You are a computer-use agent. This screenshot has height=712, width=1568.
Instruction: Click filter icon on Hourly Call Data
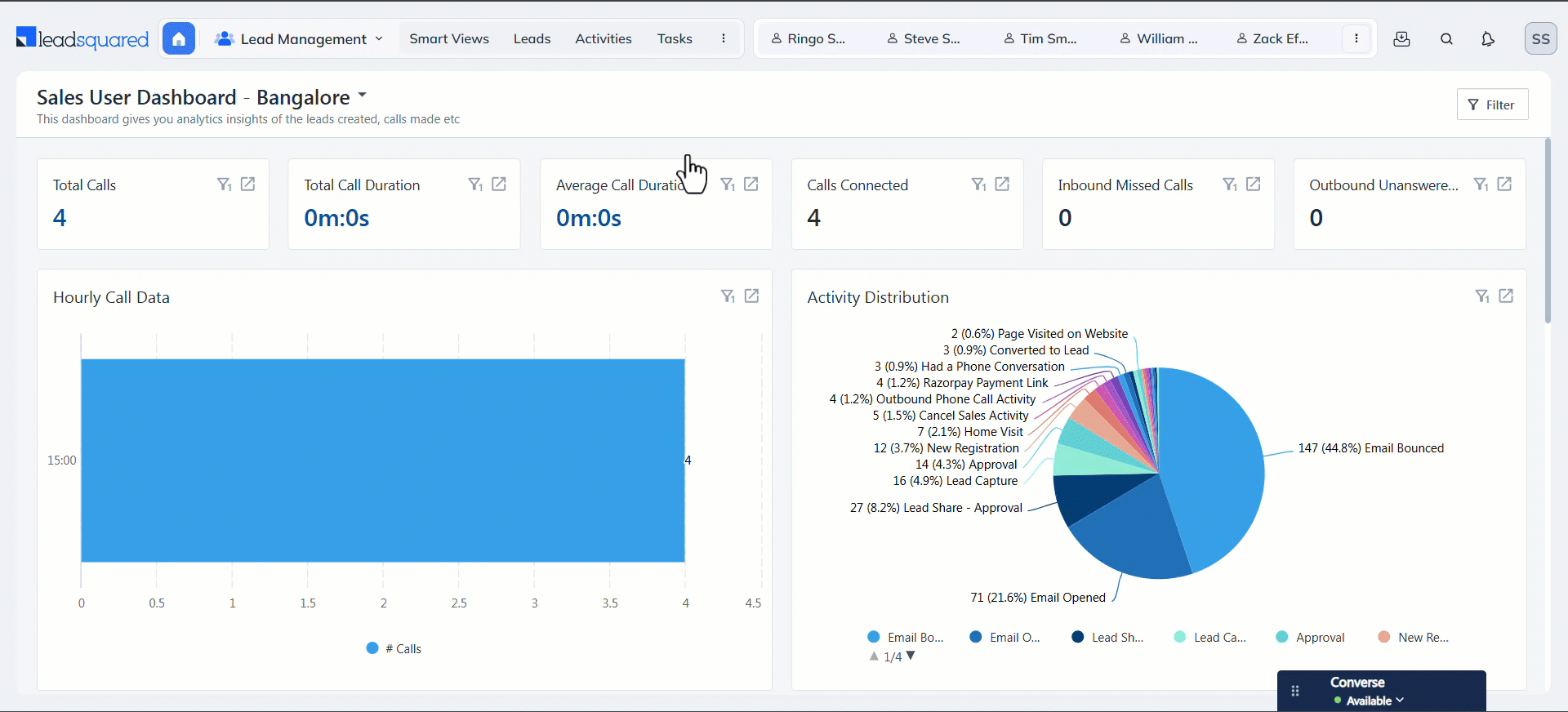pos(728,296)
